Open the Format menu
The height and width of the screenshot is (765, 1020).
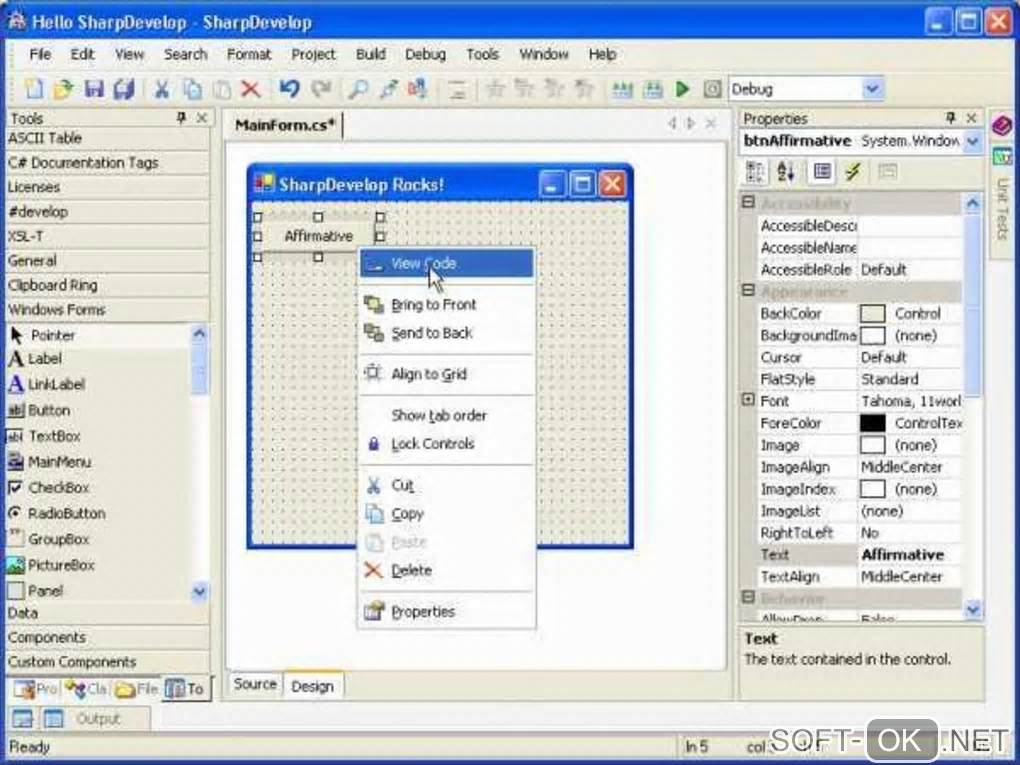point(248,55)
